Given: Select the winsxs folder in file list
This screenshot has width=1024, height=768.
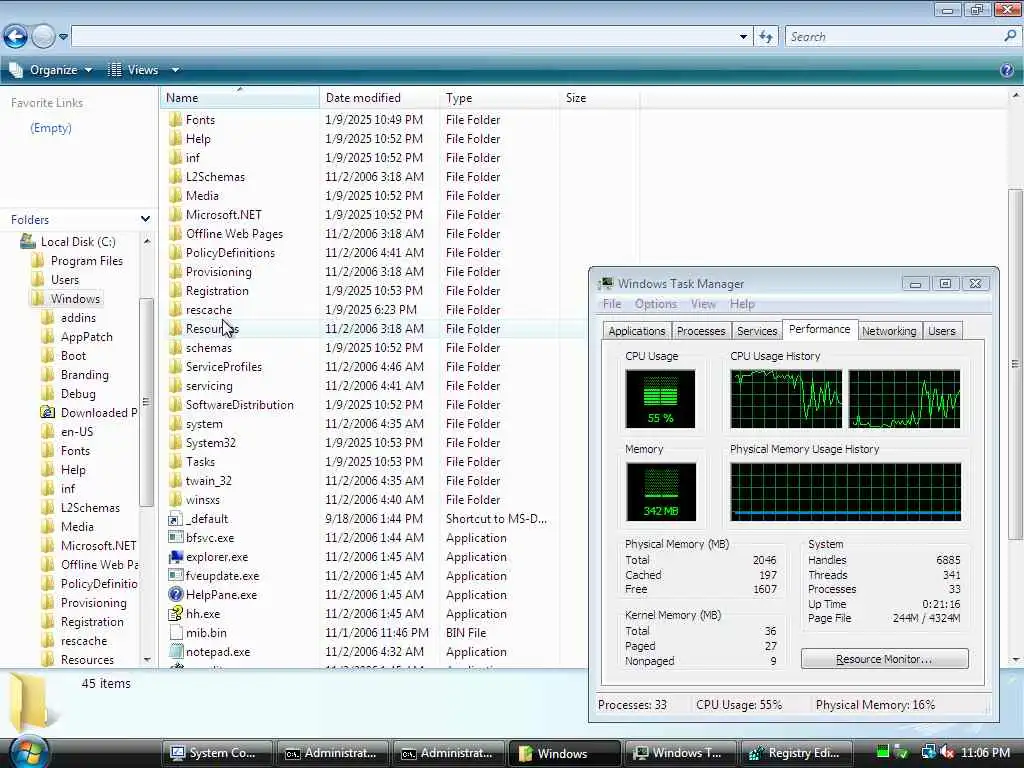Looking at the screenshot, I should 202,500.
